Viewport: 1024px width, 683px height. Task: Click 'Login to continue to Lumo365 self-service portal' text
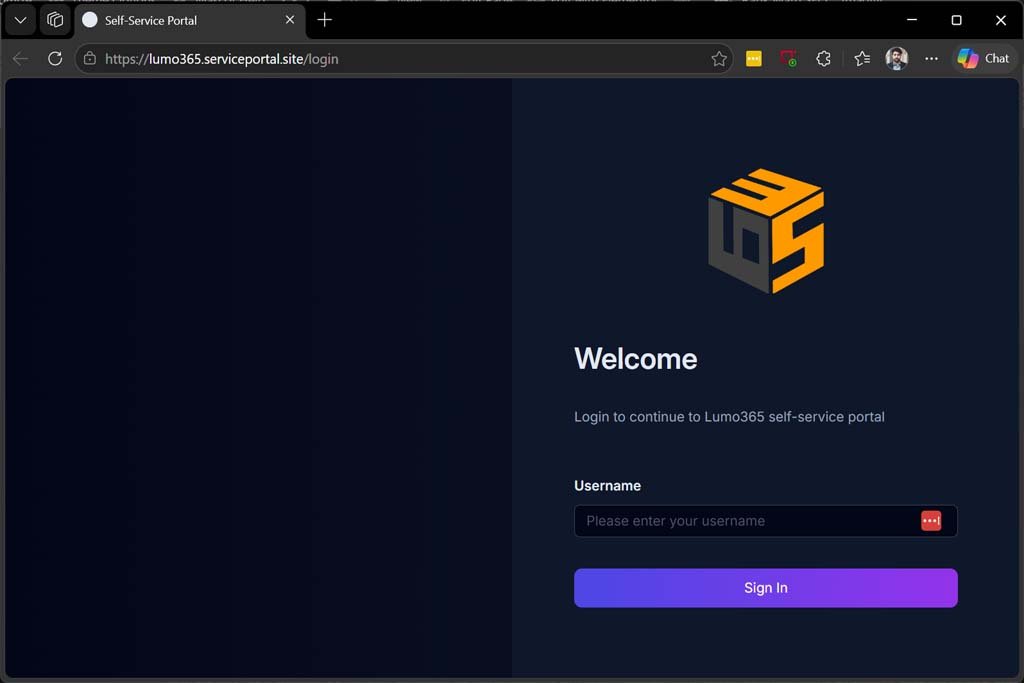pos(729,417)
